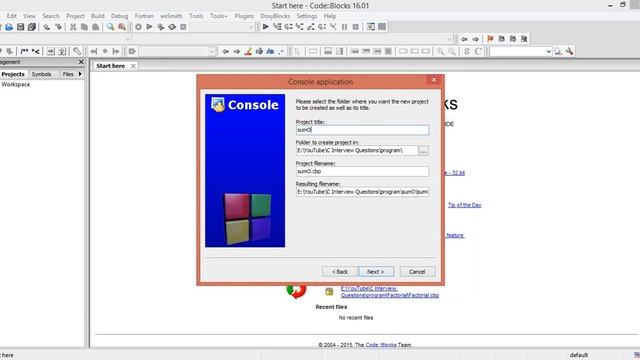Open the incremental search combo box
640x360 pixels.
point(178,51)
